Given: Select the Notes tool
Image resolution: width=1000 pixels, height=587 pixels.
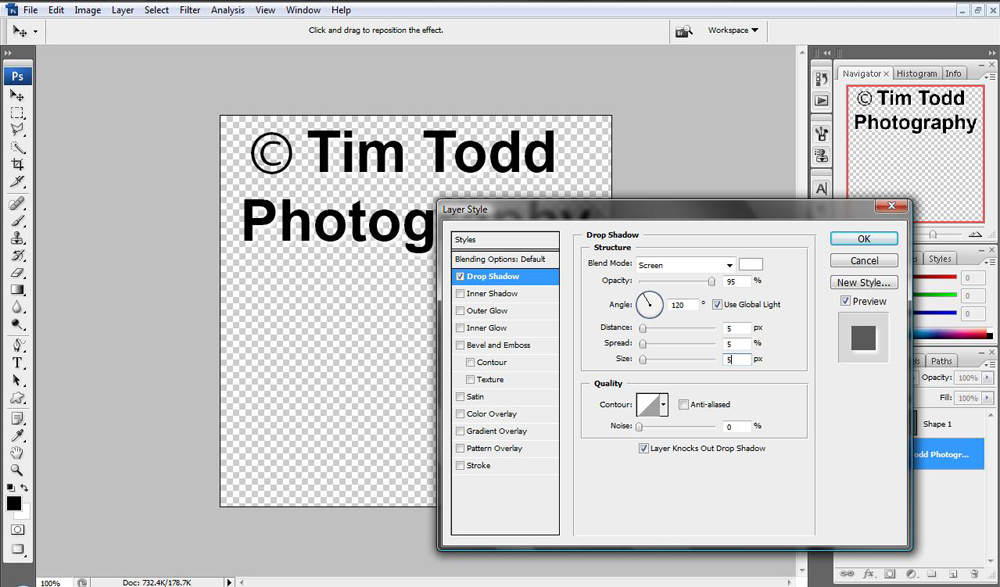Looking at the screenshot, I should pos(17,419).
